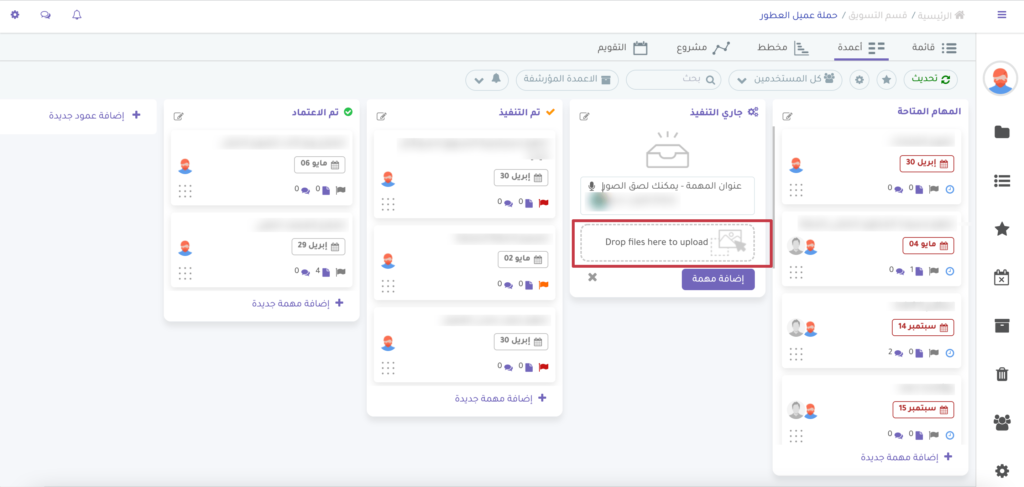Click the flag on مايو 06 card

point(340,189)
